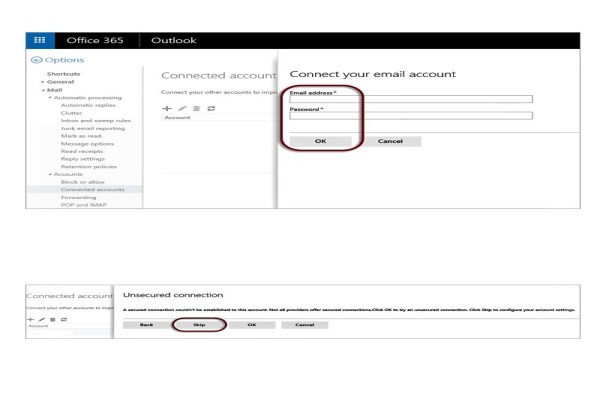
Task: Click the edit pencil icon in the upper Connected accounts toolbar
Action: click(x=182, y=108)
